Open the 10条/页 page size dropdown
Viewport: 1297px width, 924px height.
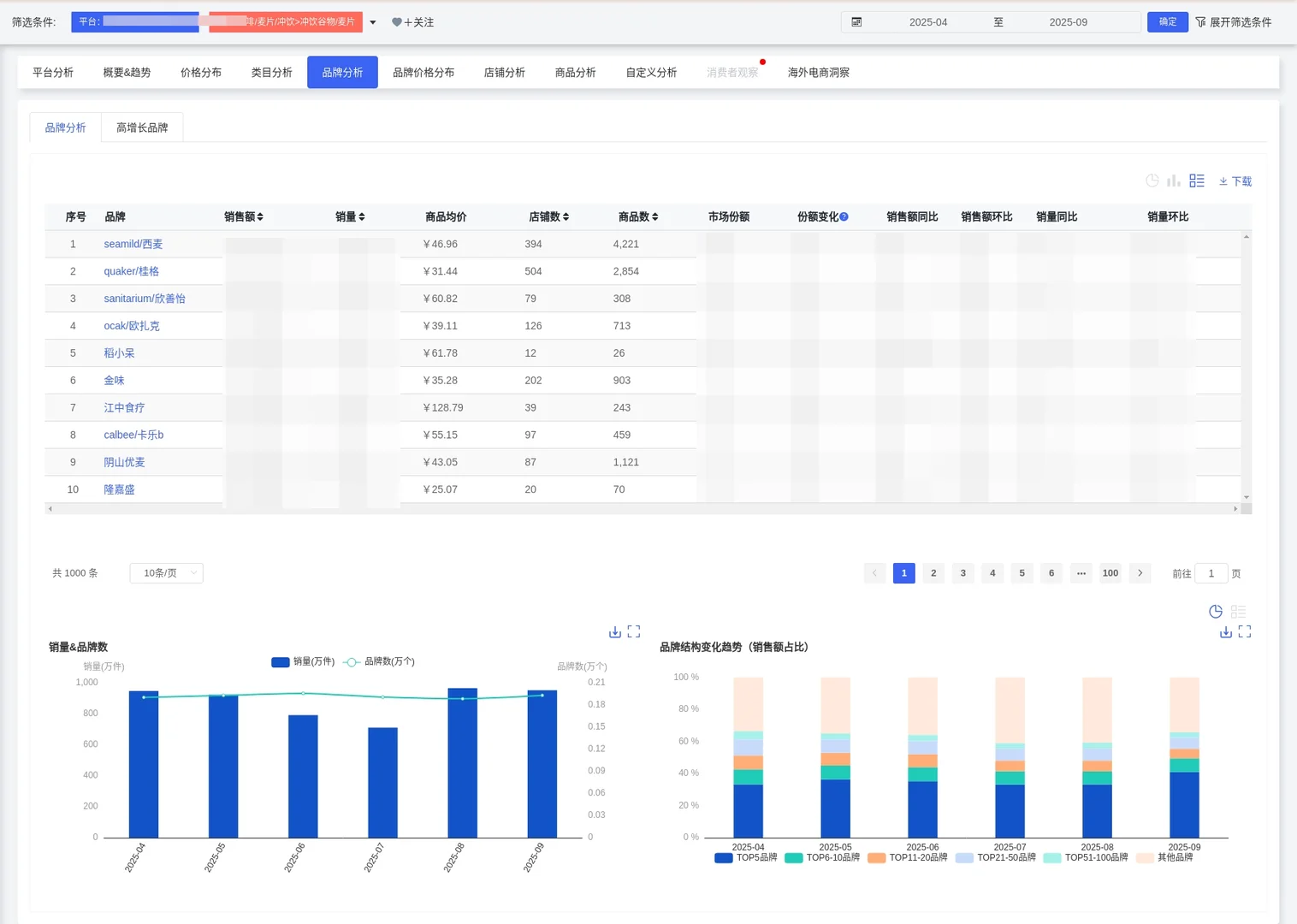tap(167, 573)
